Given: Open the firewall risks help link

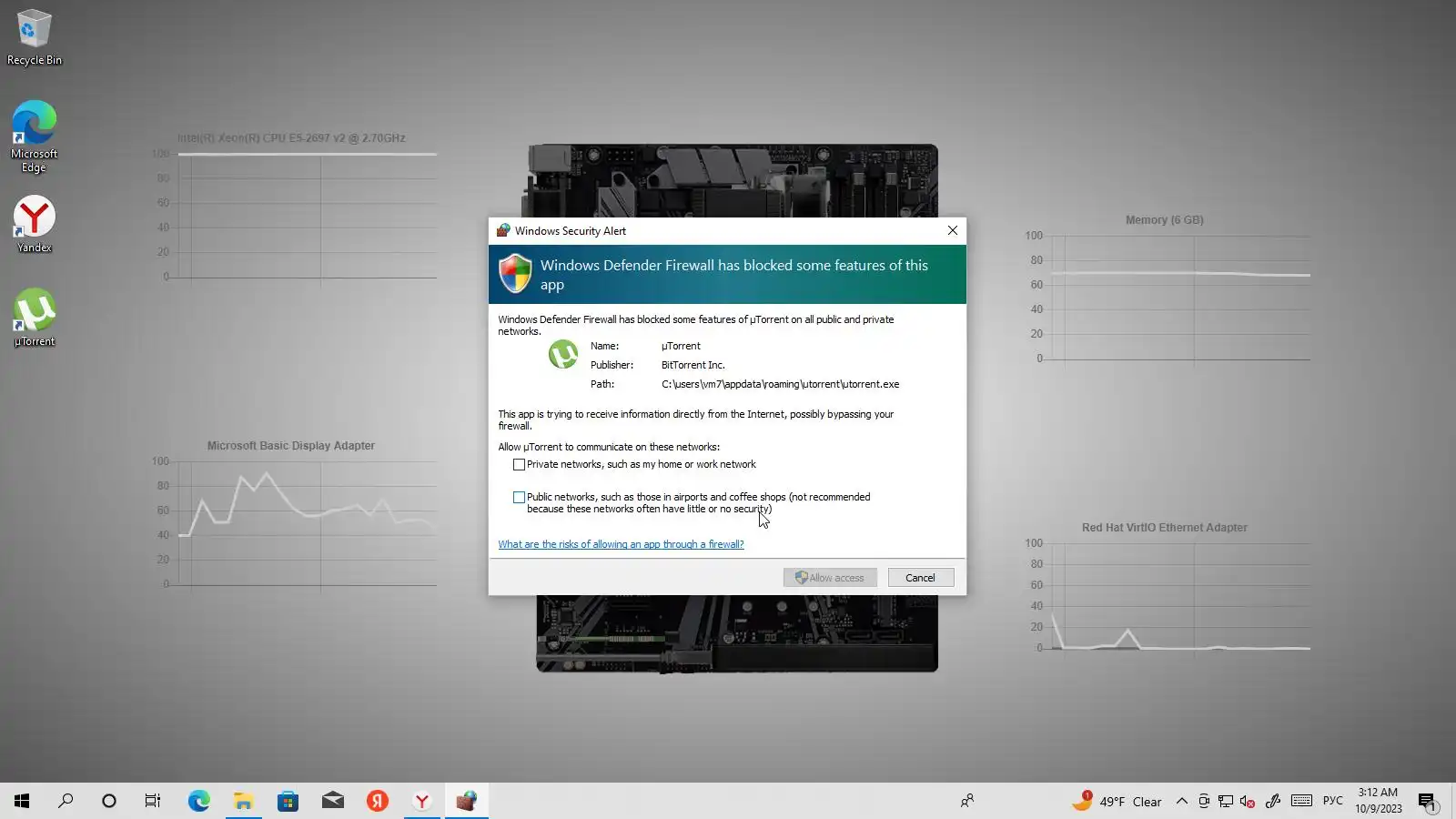Looking at the screenshot, I should point(621,544).
